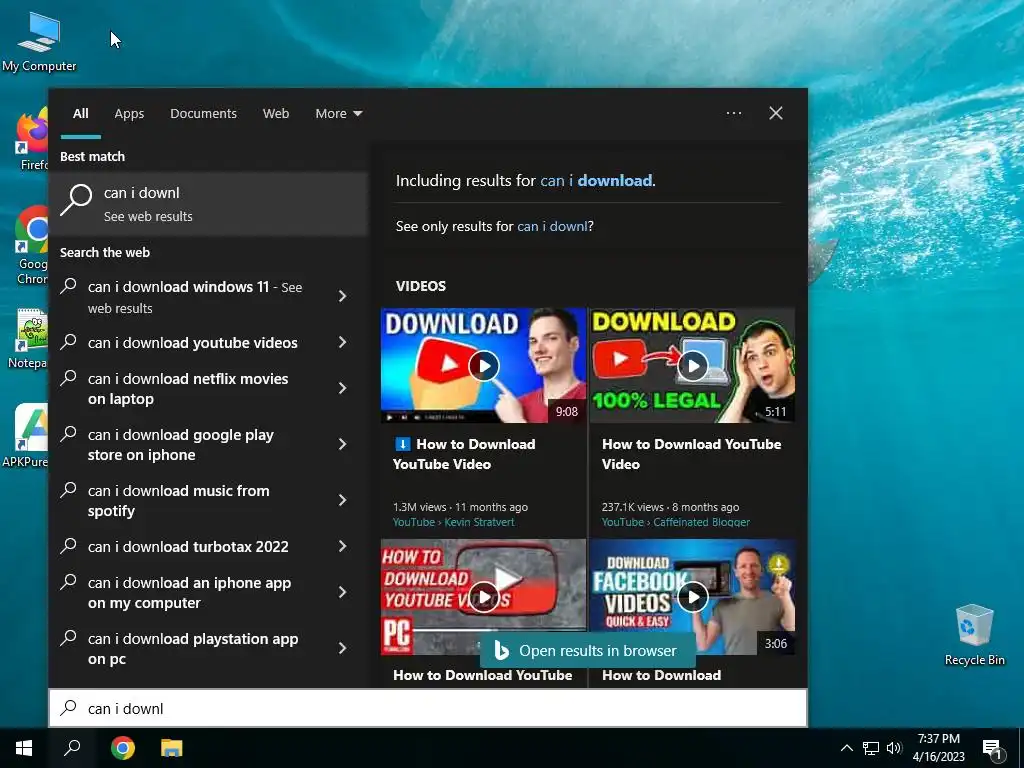The height and width of the screenshot is (768, 1024).
Task: Play the PC How To Download YouTube Videos thumbnail
Action: click(483, 596)
